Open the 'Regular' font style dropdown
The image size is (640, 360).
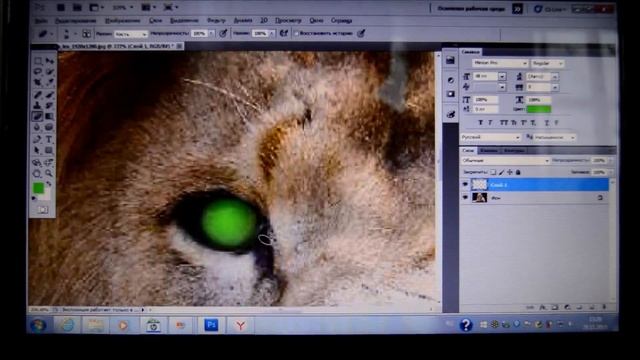coord(547,63)
